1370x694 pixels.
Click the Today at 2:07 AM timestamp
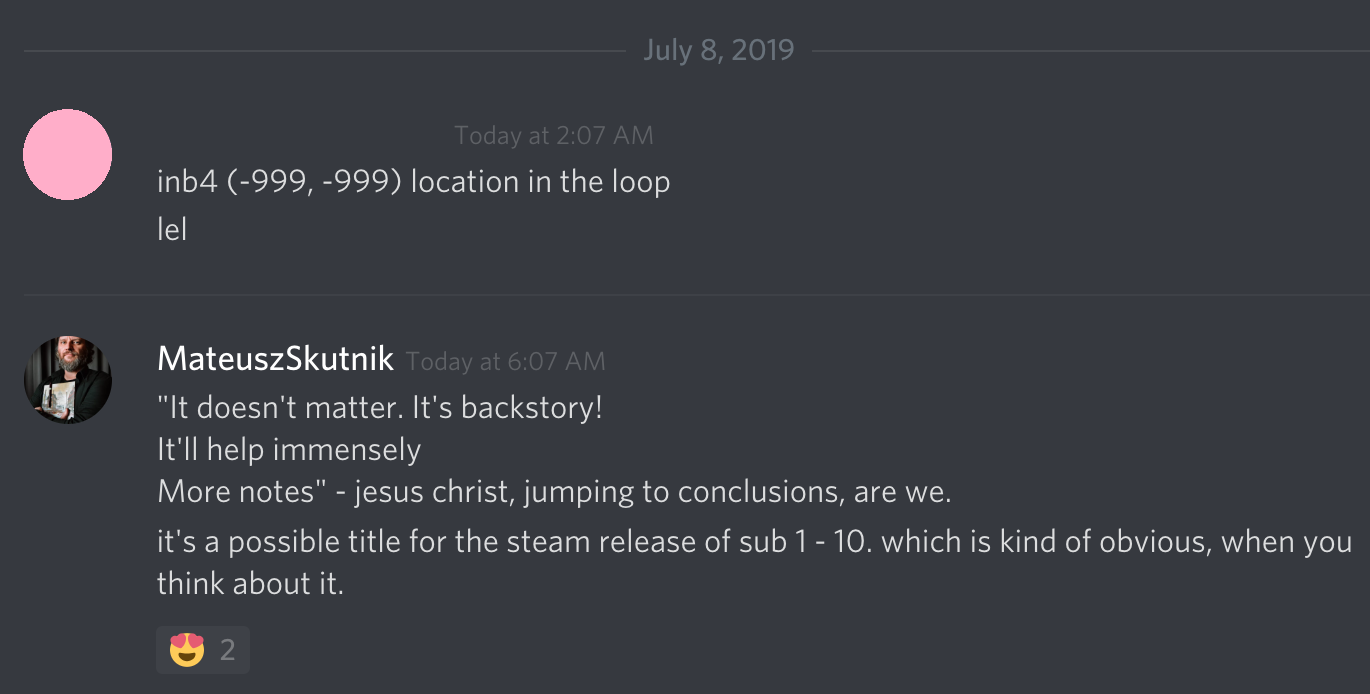click(553, 135)
